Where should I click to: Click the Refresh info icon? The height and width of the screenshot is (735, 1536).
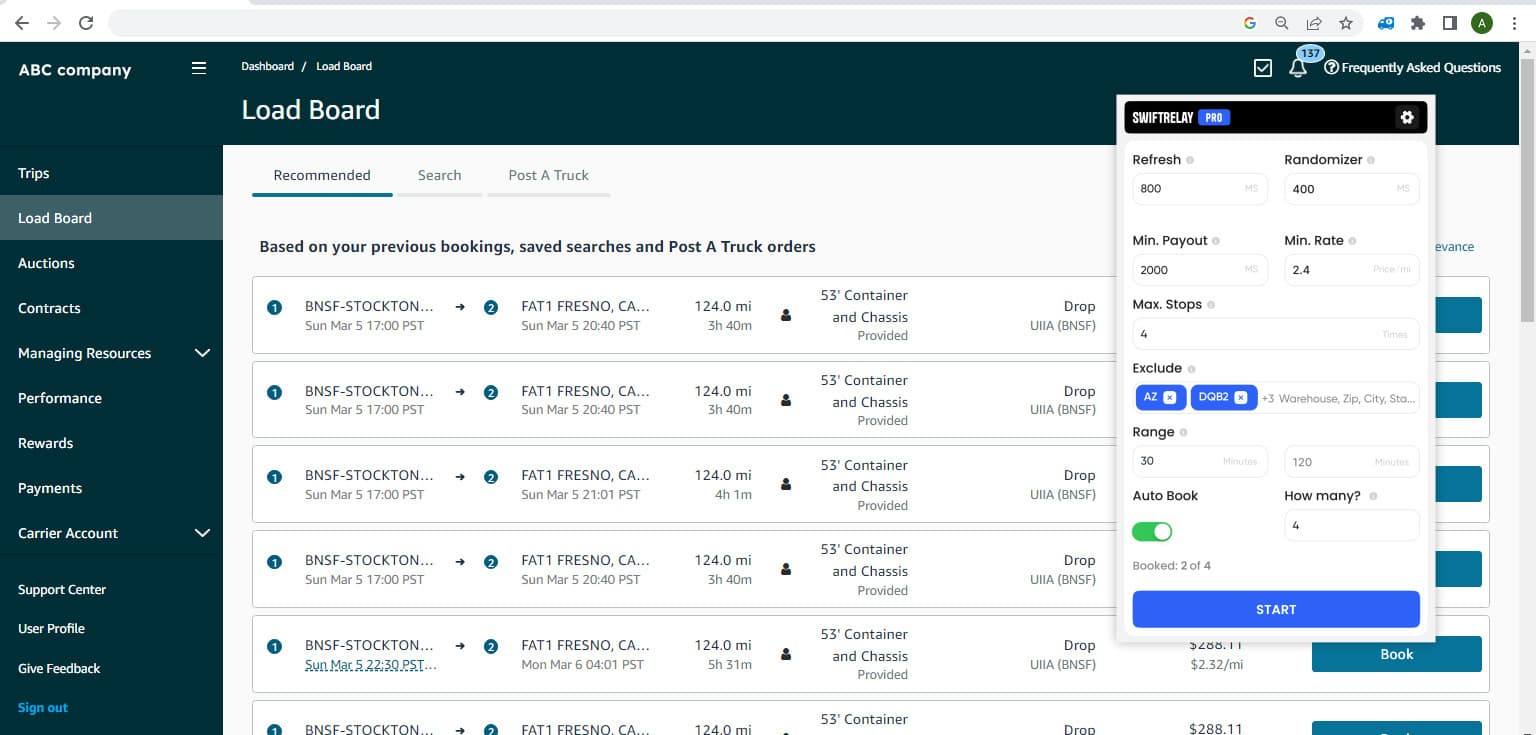1190,160
